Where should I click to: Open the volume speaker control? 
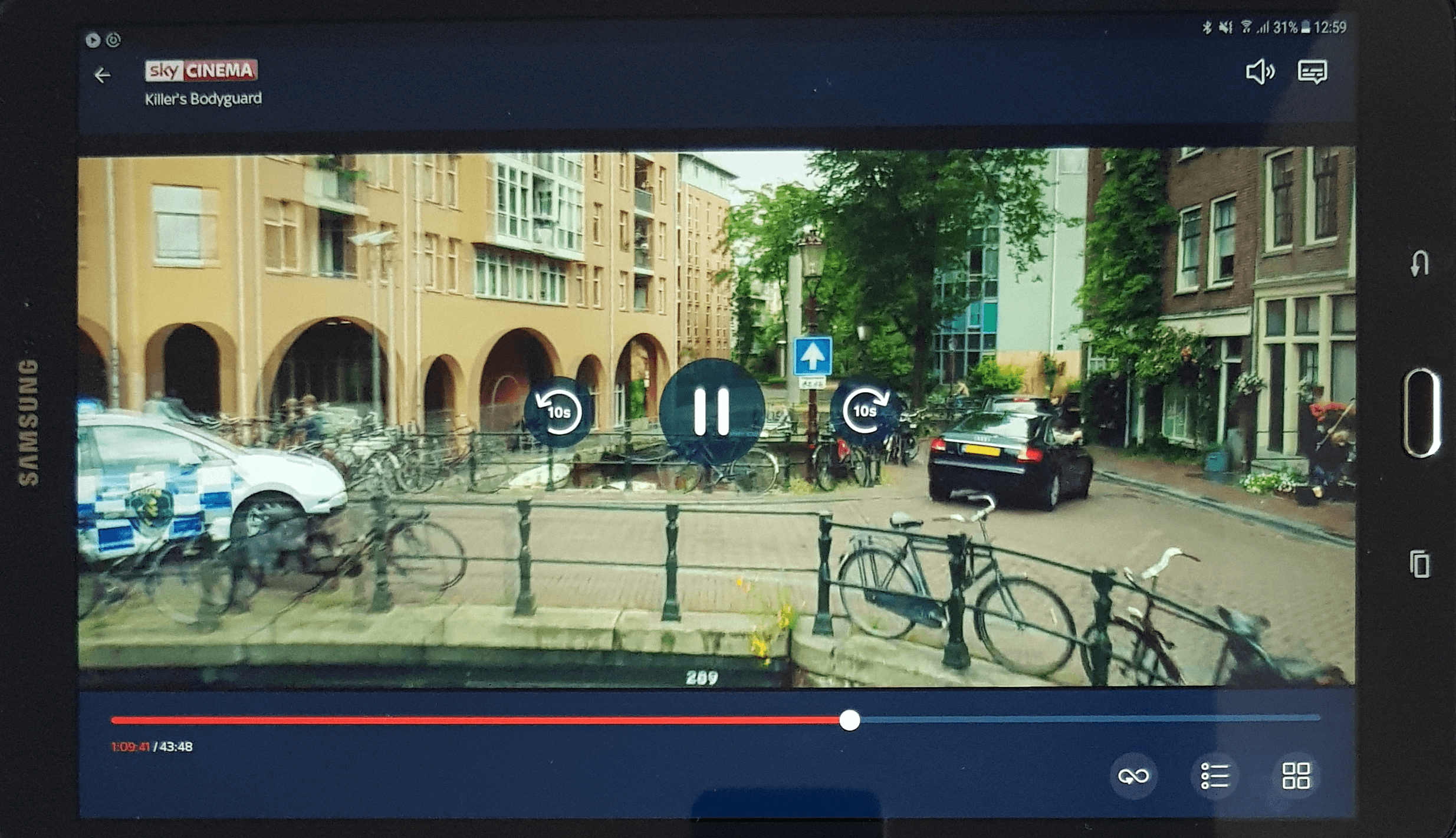pyautogui.click(x=1260, y=72)
